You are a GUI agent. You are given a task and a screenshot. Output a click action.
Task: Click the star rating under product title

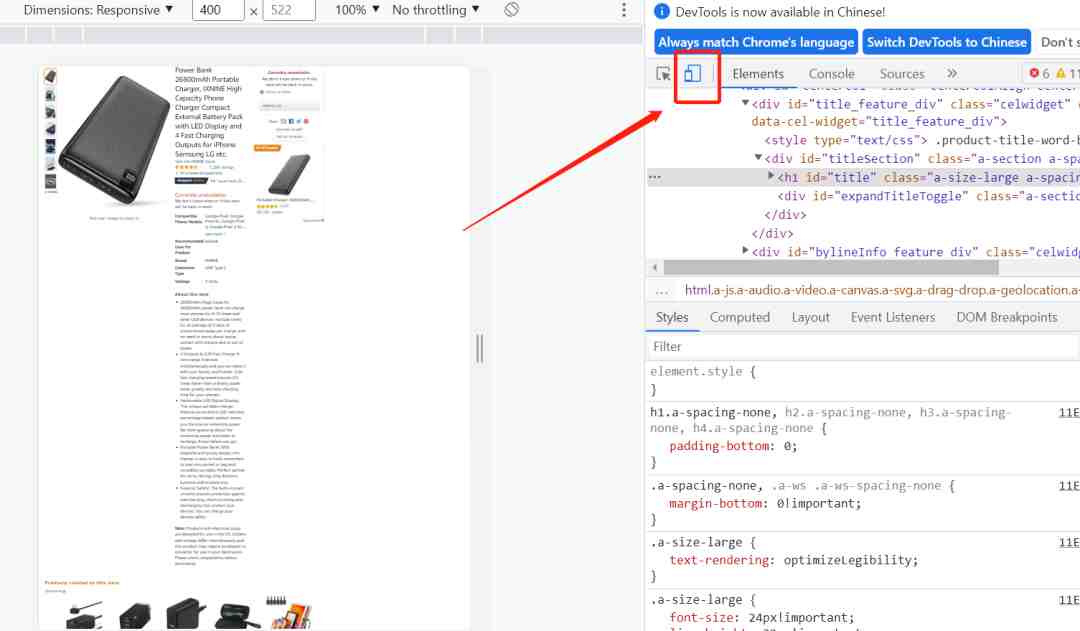click(x=186, y=167)
